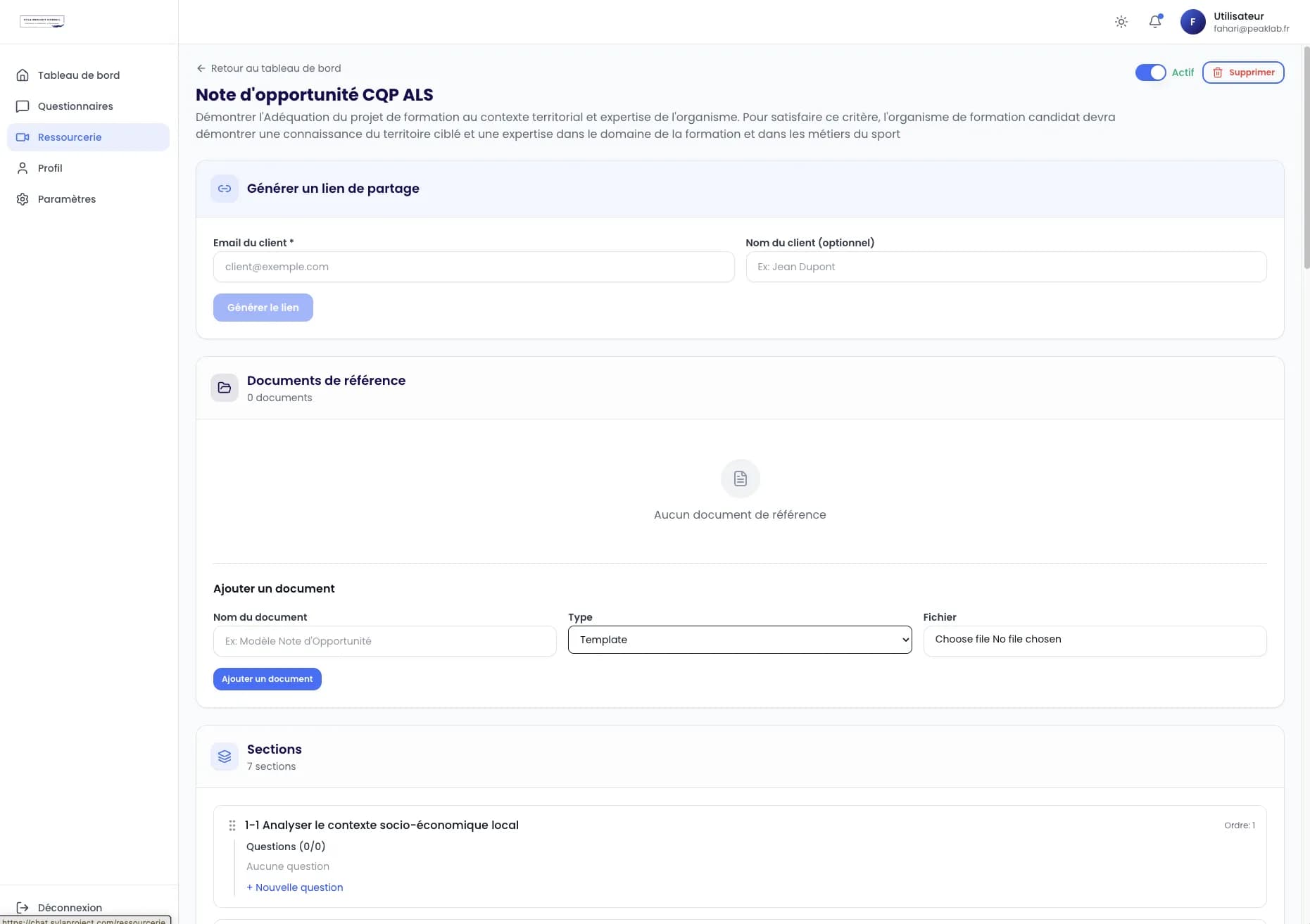
Task: Open the Questionnaires section
Action: click(x=75, y=106)
